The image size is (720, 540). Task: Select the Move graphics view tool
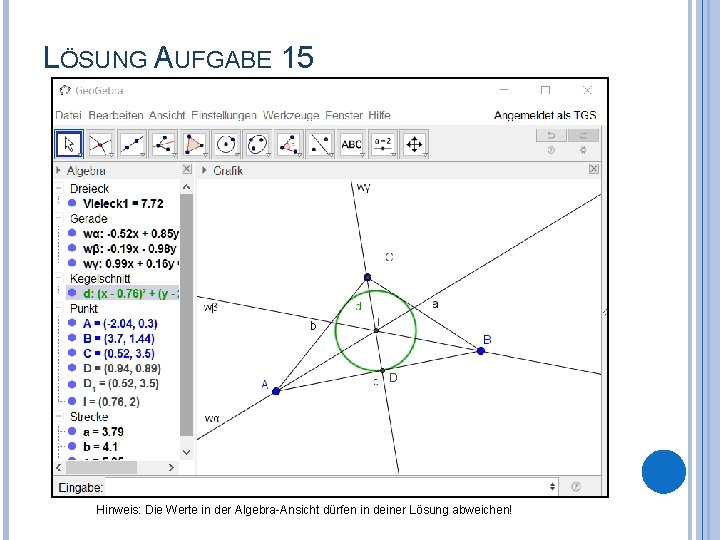(414, 145)
